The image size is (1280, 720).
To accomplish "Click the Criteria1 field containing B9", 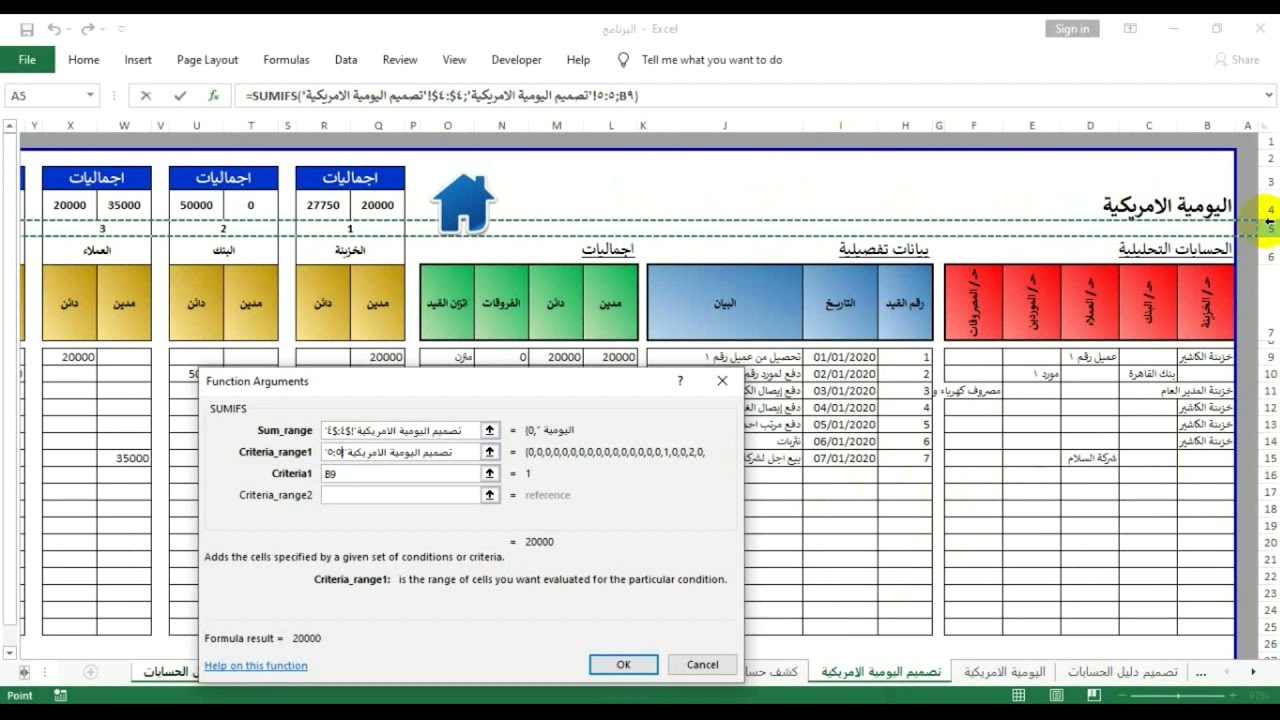I will (x=400, y=473).
